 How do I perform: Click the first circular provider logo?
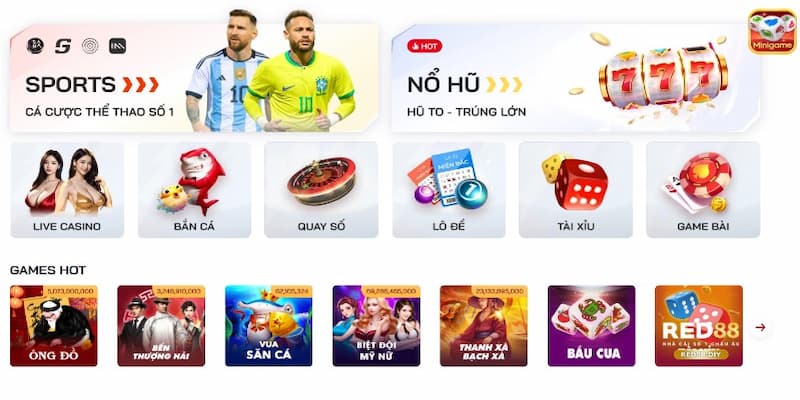point(35,46)
